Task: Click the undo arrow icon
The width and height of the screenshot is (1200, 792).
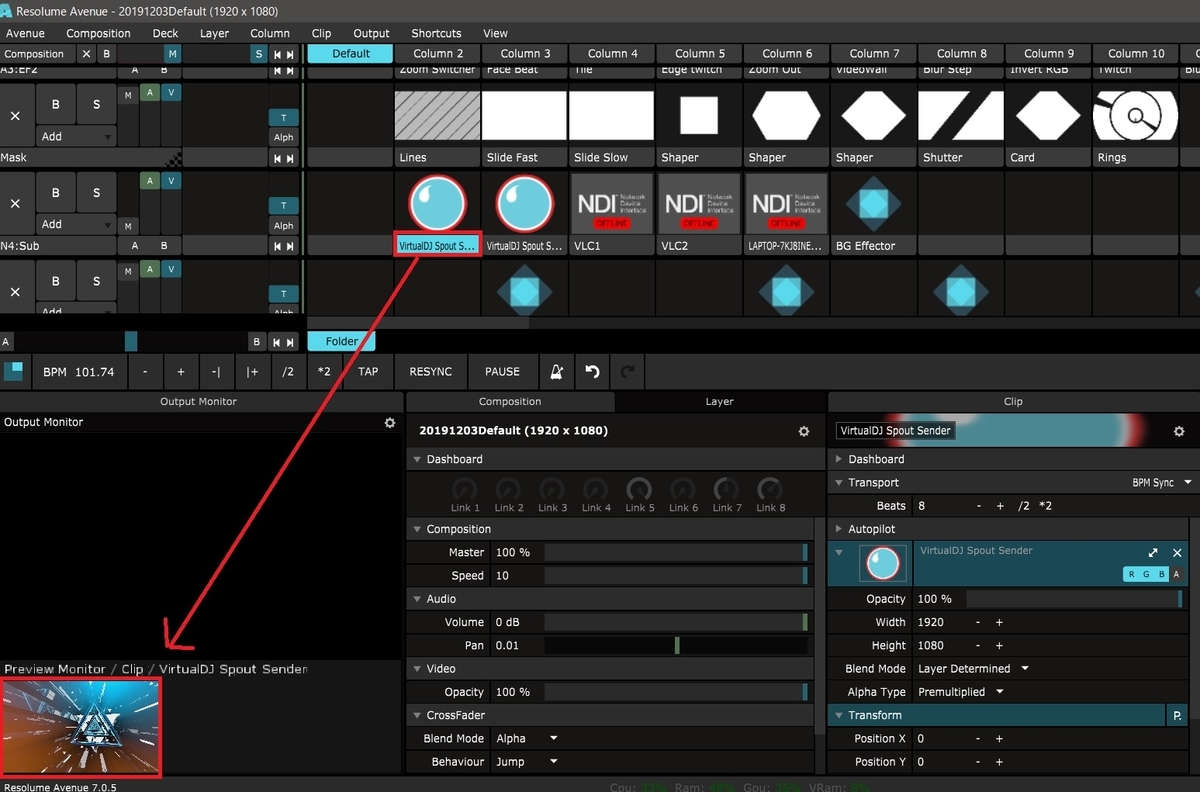Action: [x=592, y=372]
